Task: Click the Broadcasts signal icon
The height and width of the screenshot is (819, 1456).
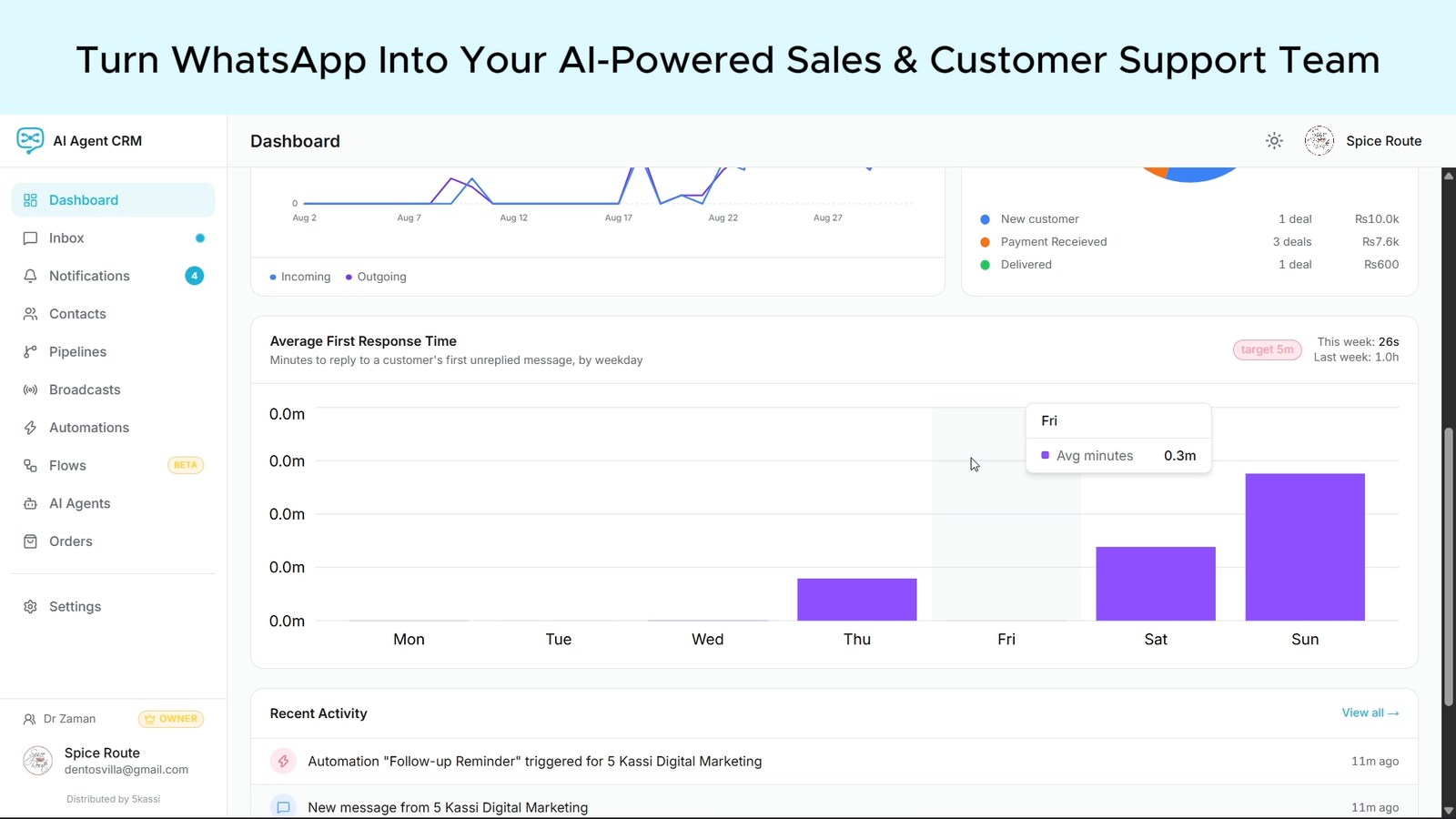Action: [x=30, y=389]
